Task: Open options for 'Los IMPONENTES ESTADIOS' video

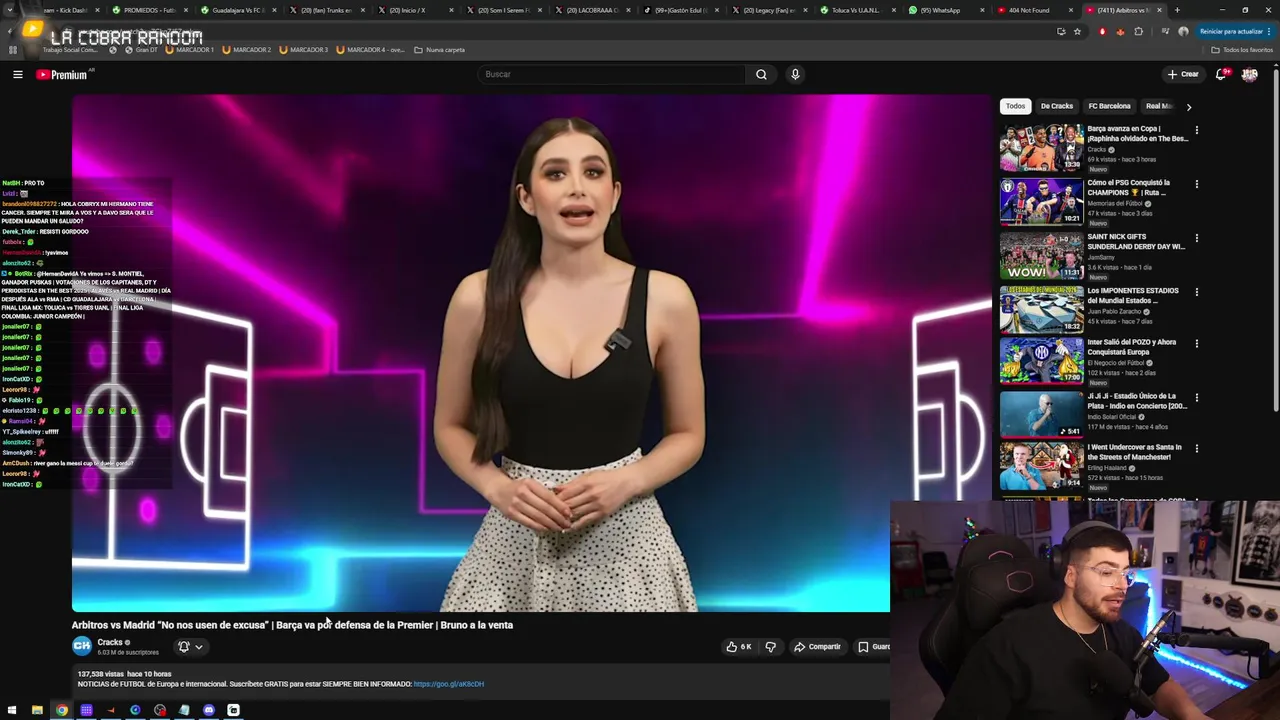Action: point(1196,292)
